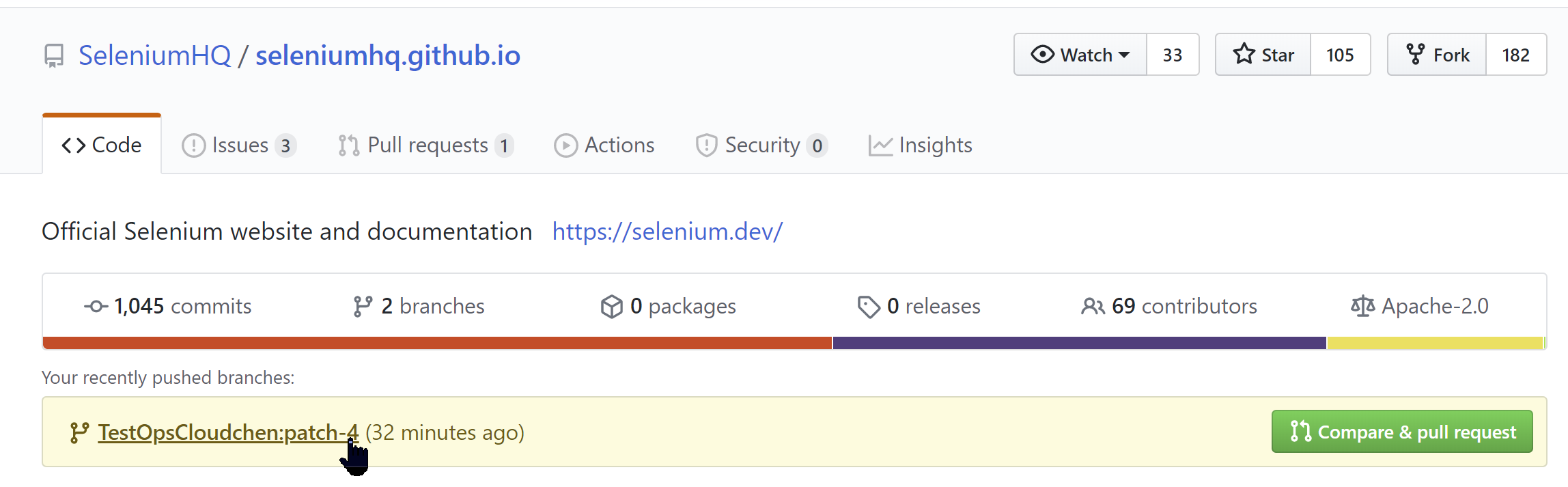Click the releases tag icon
Image resolution: width=1568 pixels, height=487 pixels.
pos(868,307)
